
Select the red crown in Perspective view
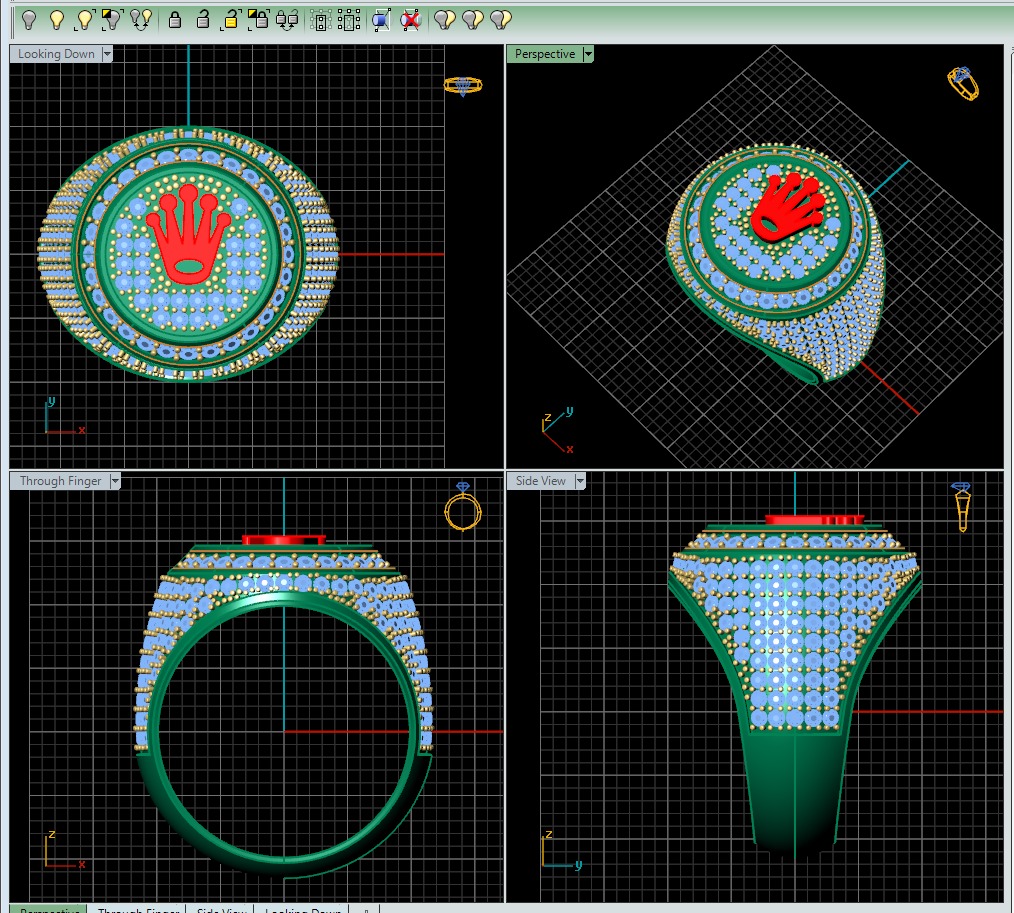pyautogui.click(x=788, y=208)
